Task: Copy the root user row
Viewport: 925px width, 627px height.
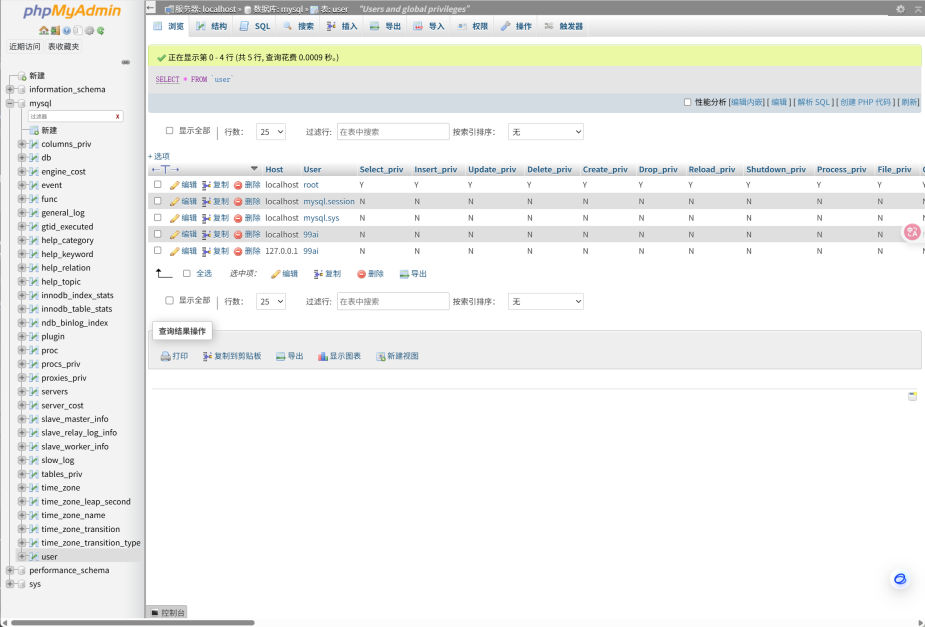Action: [x=215, y=185]
